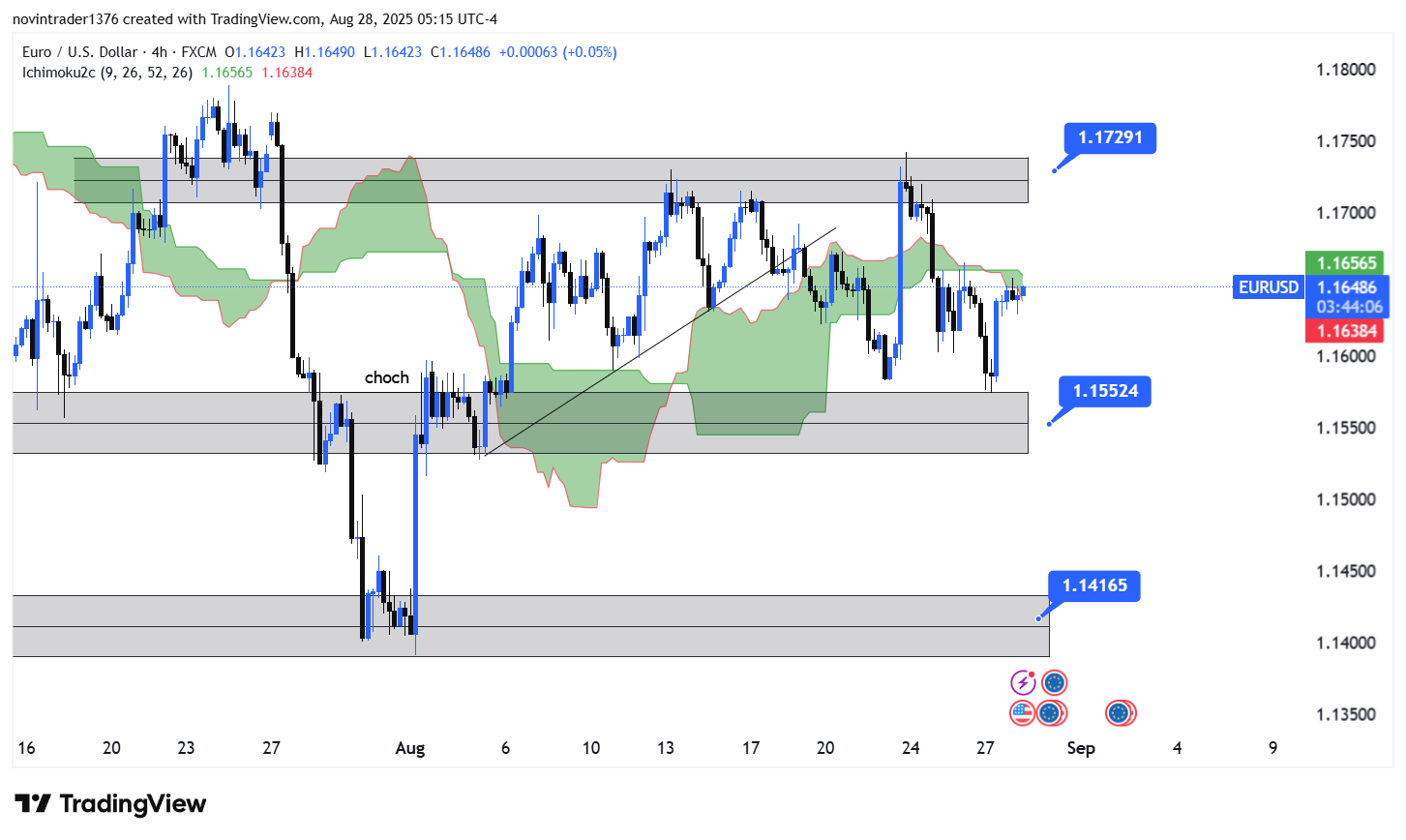Click the red 1.16384 Ichimoku price label
1406x840 pixels.
coord(1344,331)
